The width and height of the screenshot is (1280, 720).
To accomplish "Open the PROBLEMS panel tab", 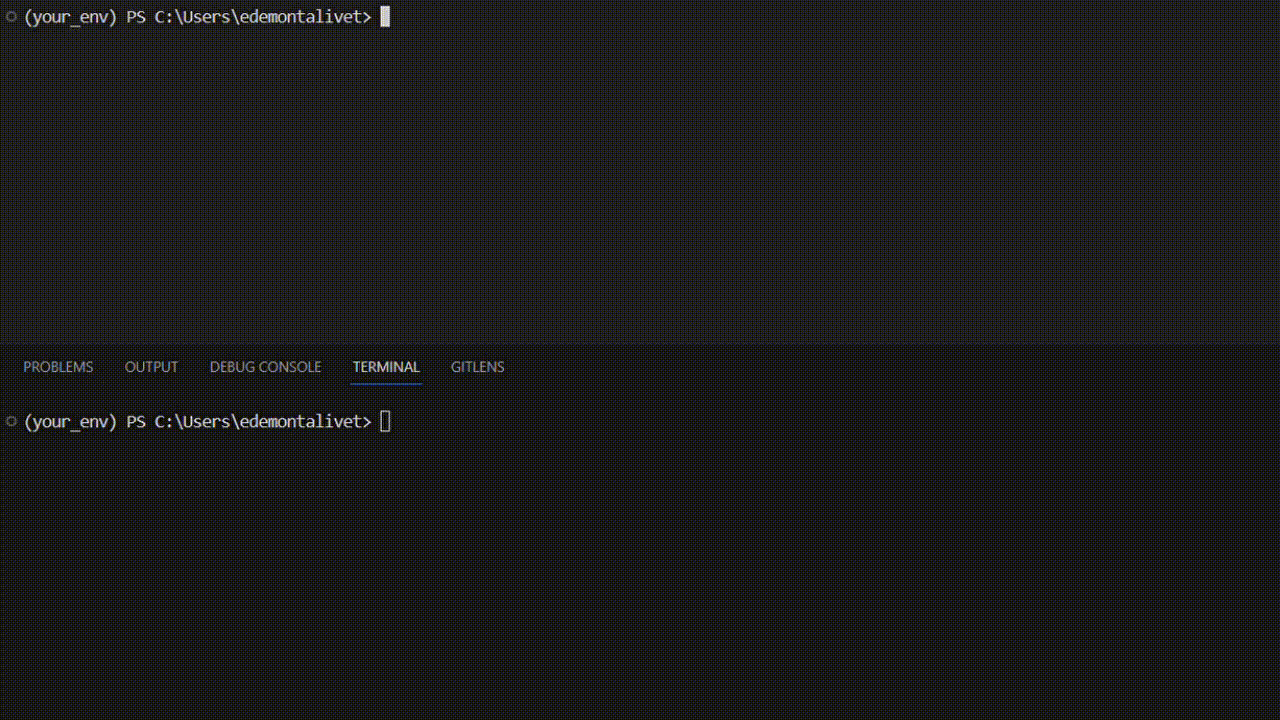I will (58, 367).
